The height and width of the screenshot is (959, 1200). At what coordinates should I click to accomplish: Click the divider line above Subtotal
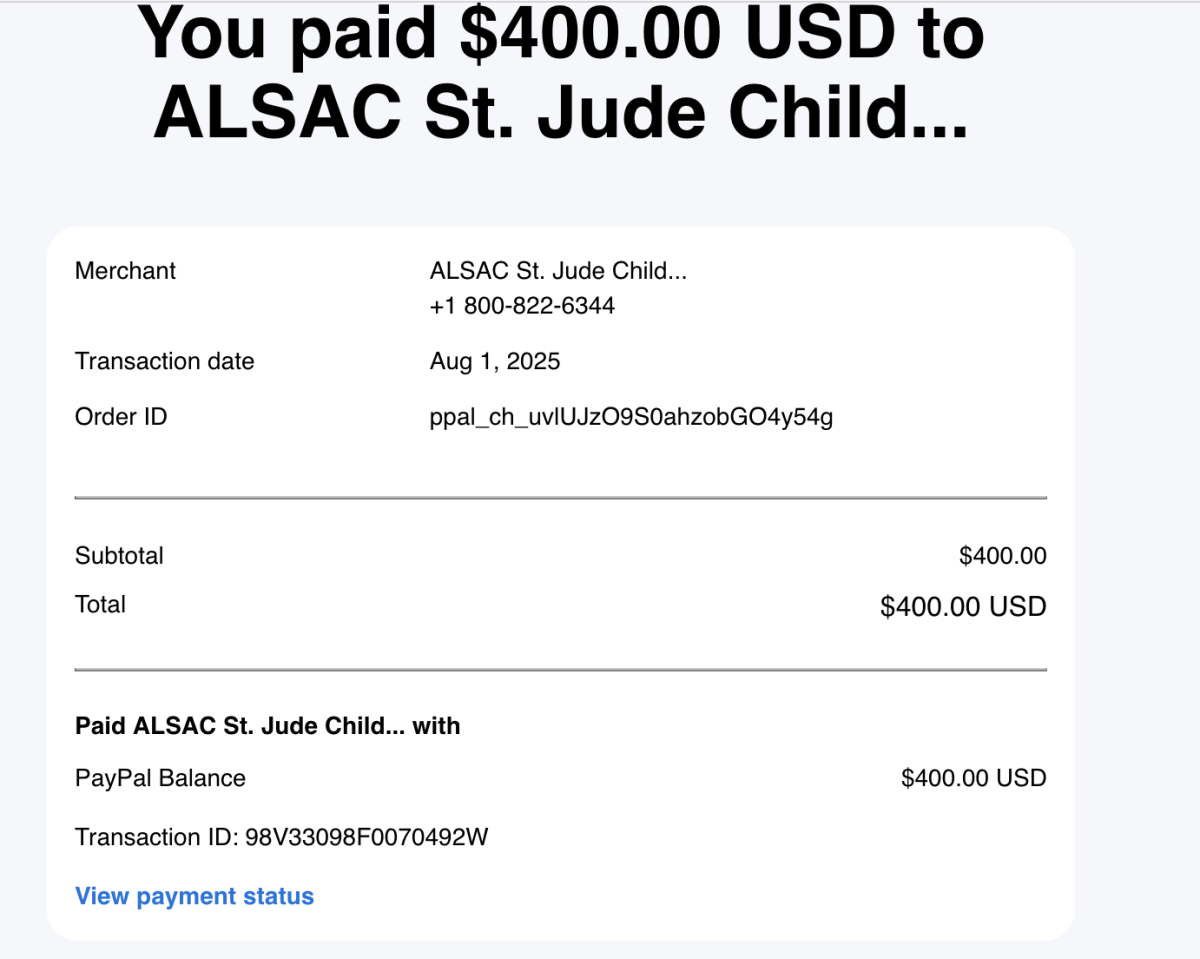561,497
